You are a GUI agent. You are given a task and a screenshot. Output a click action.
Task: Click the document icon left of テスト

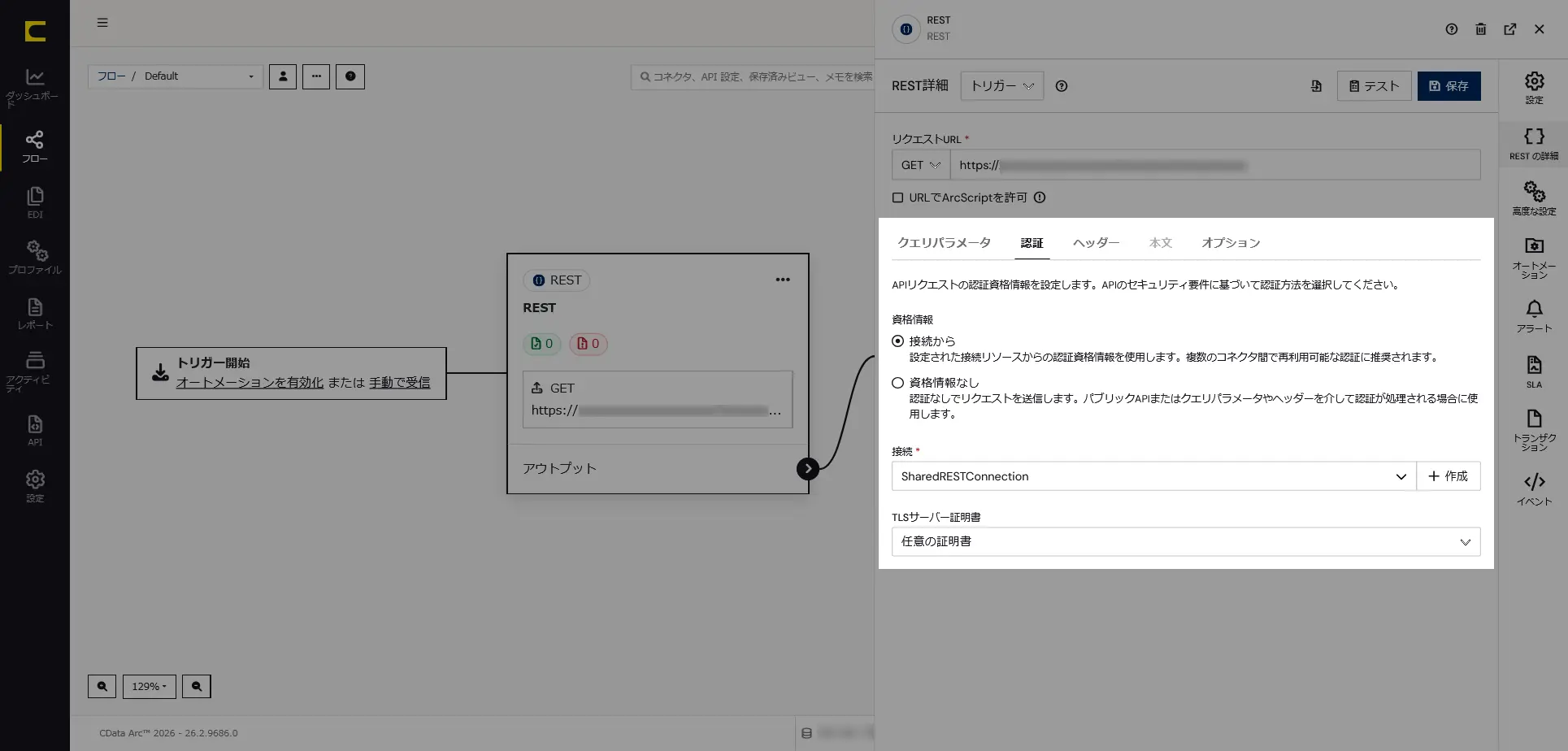[1316, 86]
